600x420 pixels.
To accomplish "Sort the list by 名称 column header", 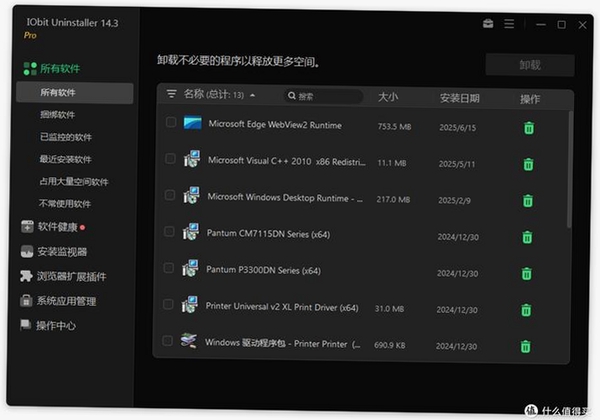I will 214,94.
